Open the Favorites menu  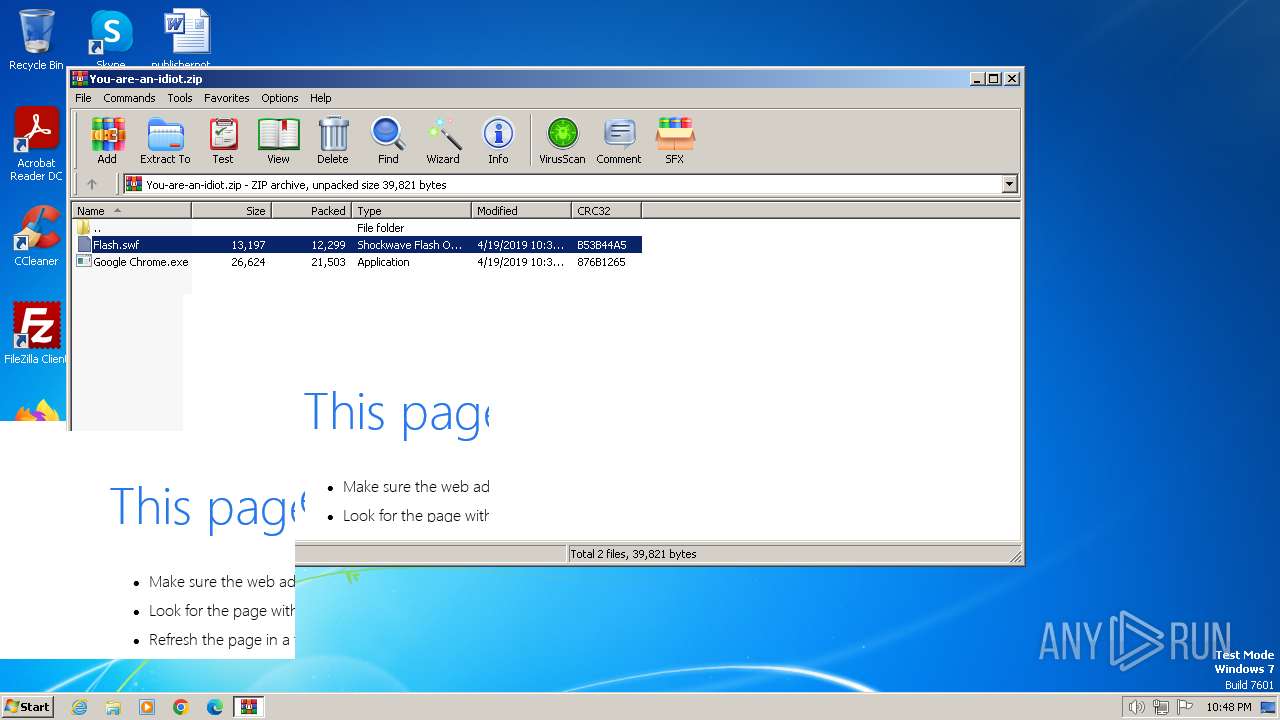pyautogui.click(x=227, y=98)
